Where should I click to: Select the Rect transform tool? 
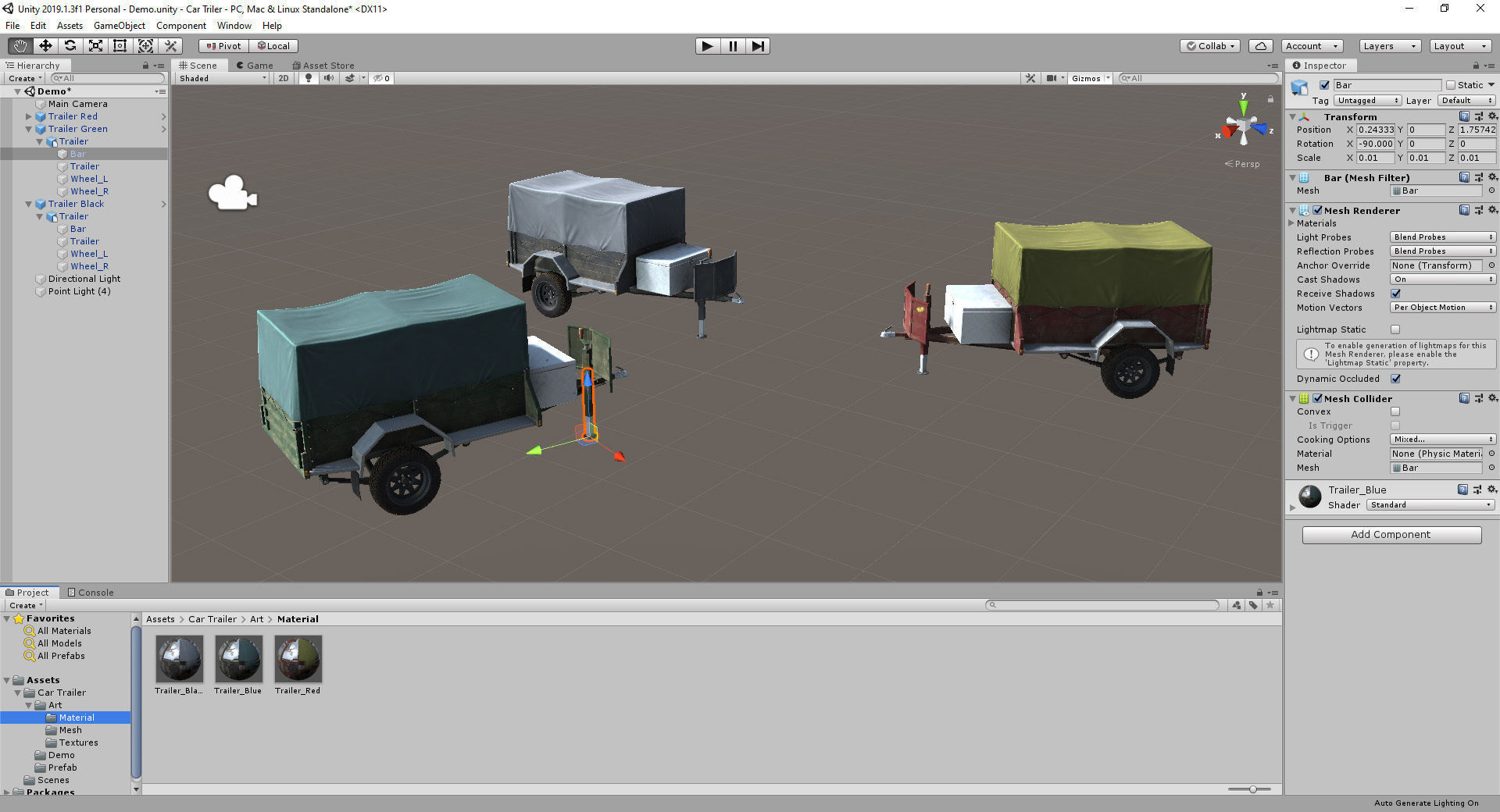tap(120, 46)
